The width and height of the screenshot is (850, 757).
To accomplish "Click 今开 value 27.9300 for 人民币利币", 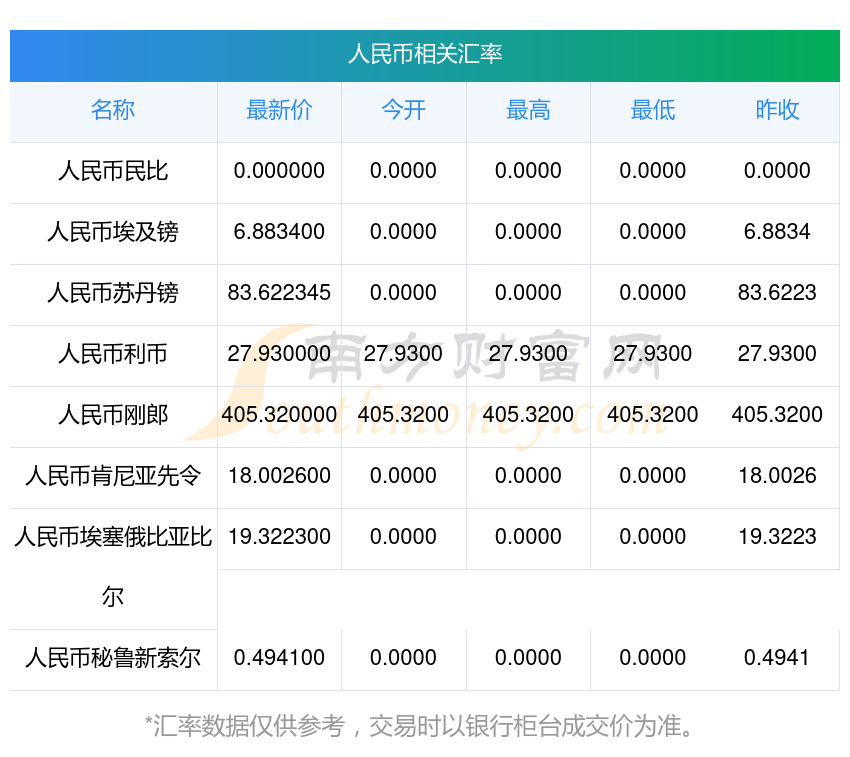I will [403, 354].
